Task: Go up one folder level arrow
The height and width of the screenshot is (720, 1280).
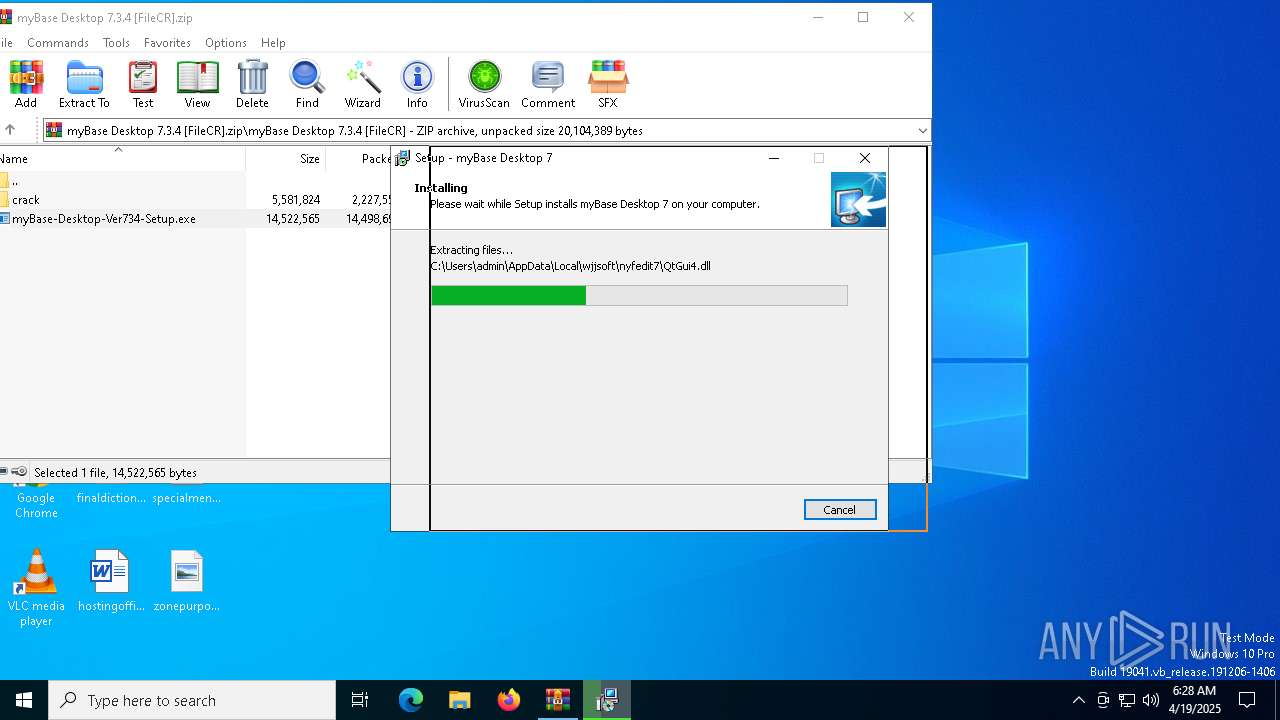Action: point(10,130)
